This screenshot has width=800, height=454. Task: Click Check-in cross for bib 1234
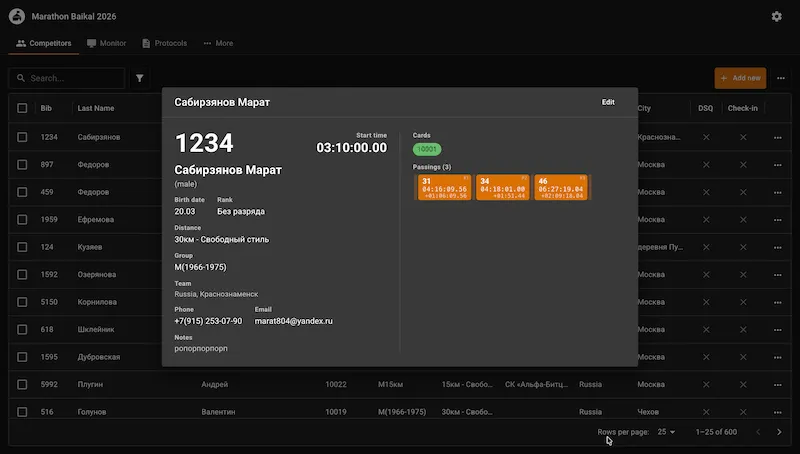[743, 137]
